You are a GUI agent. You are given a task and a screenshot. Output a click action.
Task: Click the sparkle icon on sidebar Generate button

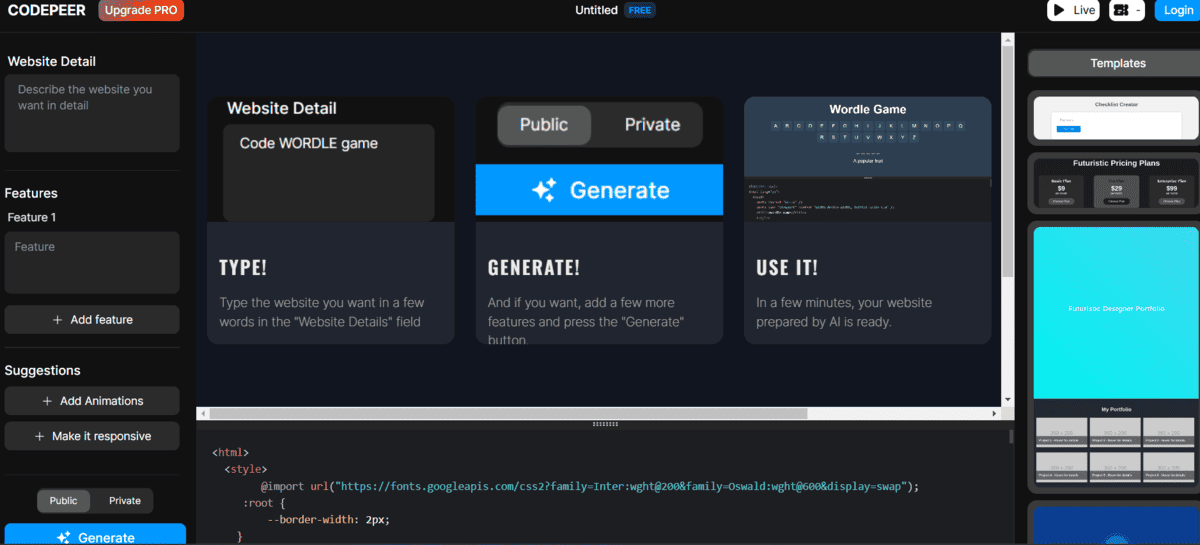(64, 537)
